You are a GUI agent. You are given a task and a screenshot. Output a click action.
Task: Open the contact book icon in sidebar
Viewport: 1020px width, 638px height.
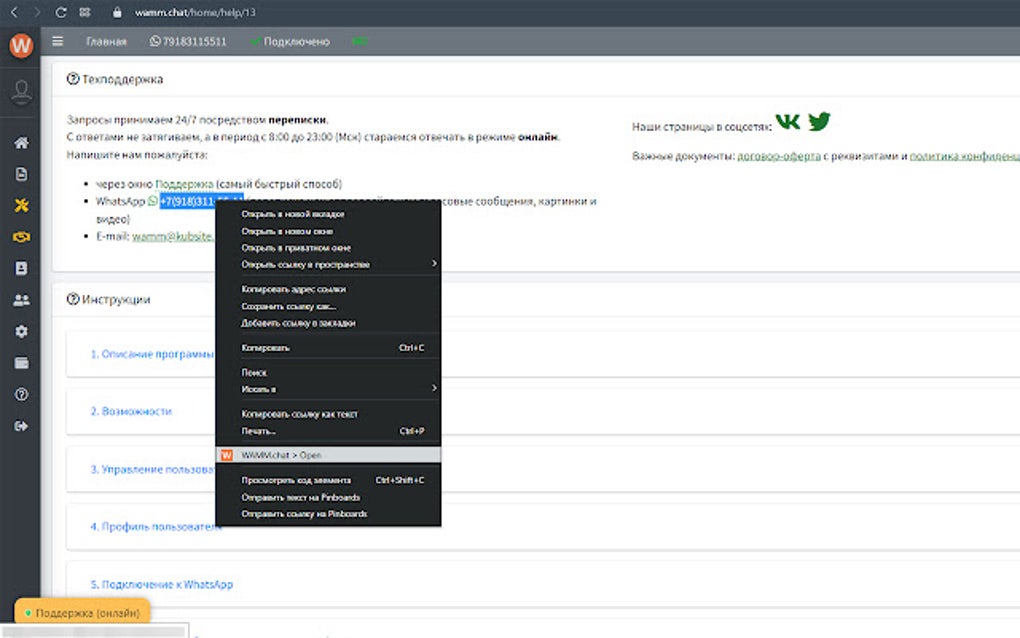coord(21,268)
